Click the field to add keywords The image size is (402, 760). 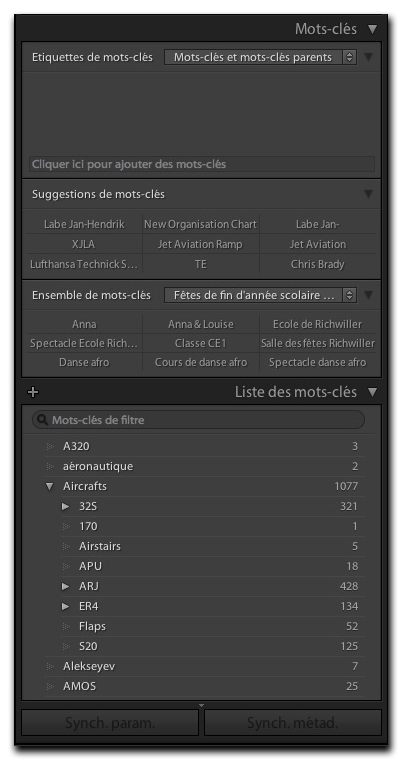point(202,164)
